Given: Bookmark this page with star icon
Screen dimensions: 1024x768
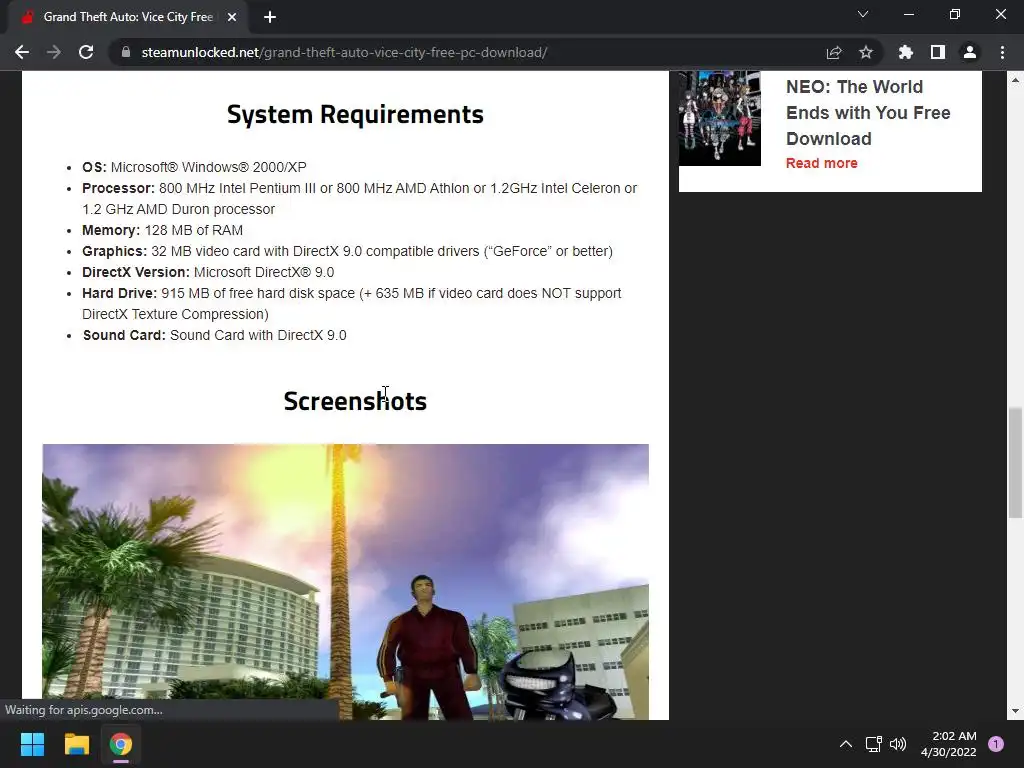Looking at the screenshot, I should pyautogui.click(x=866, y=52).
